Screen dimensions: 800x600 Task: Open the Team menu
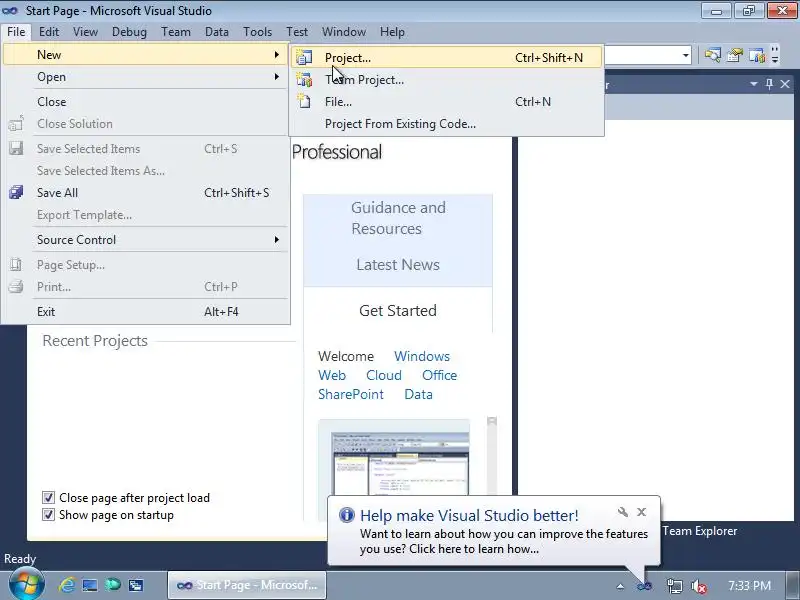coord(176,32)
